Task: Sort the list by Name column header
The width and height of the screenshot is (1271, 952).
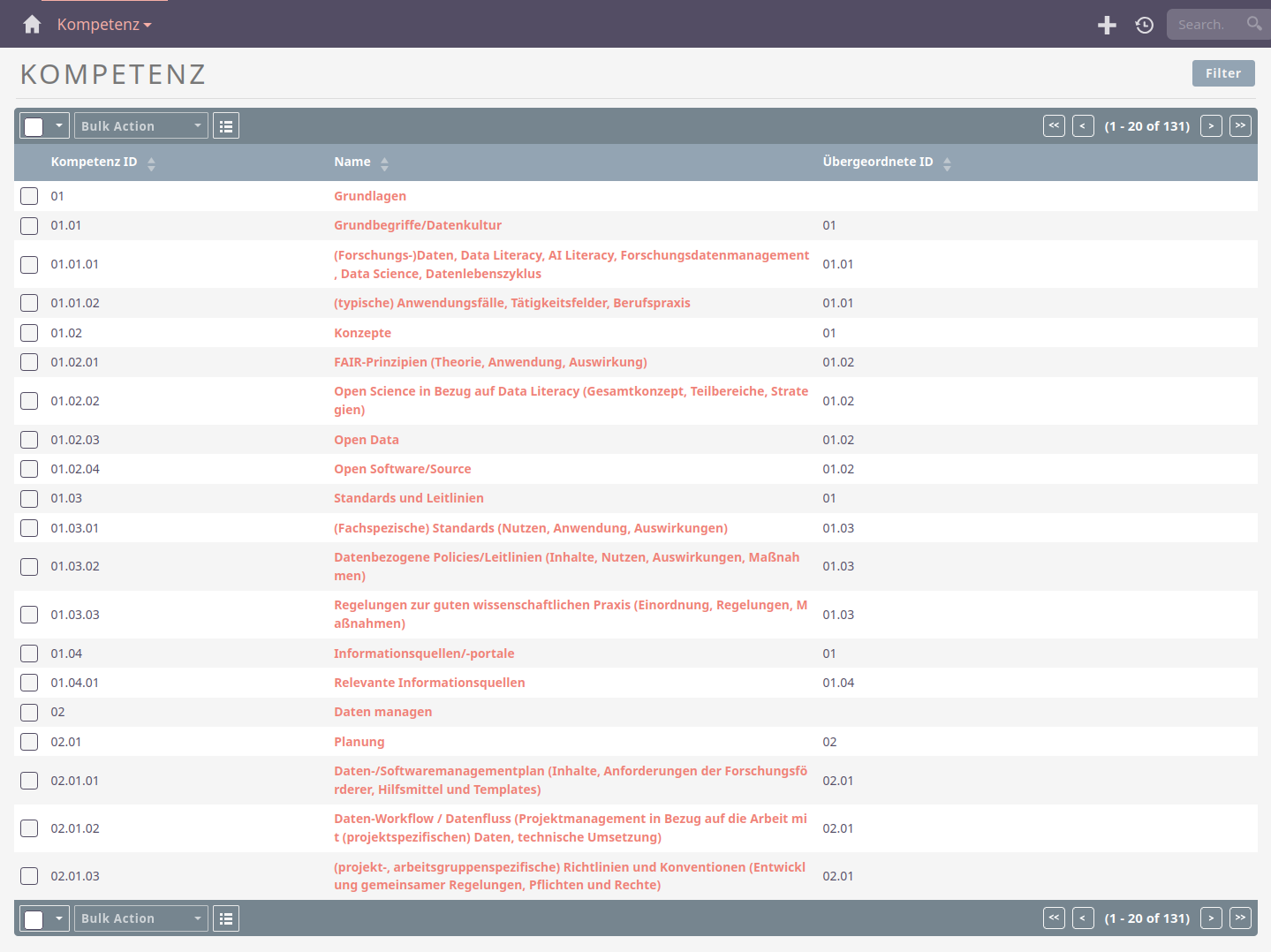Action: [x=352, y=162]
